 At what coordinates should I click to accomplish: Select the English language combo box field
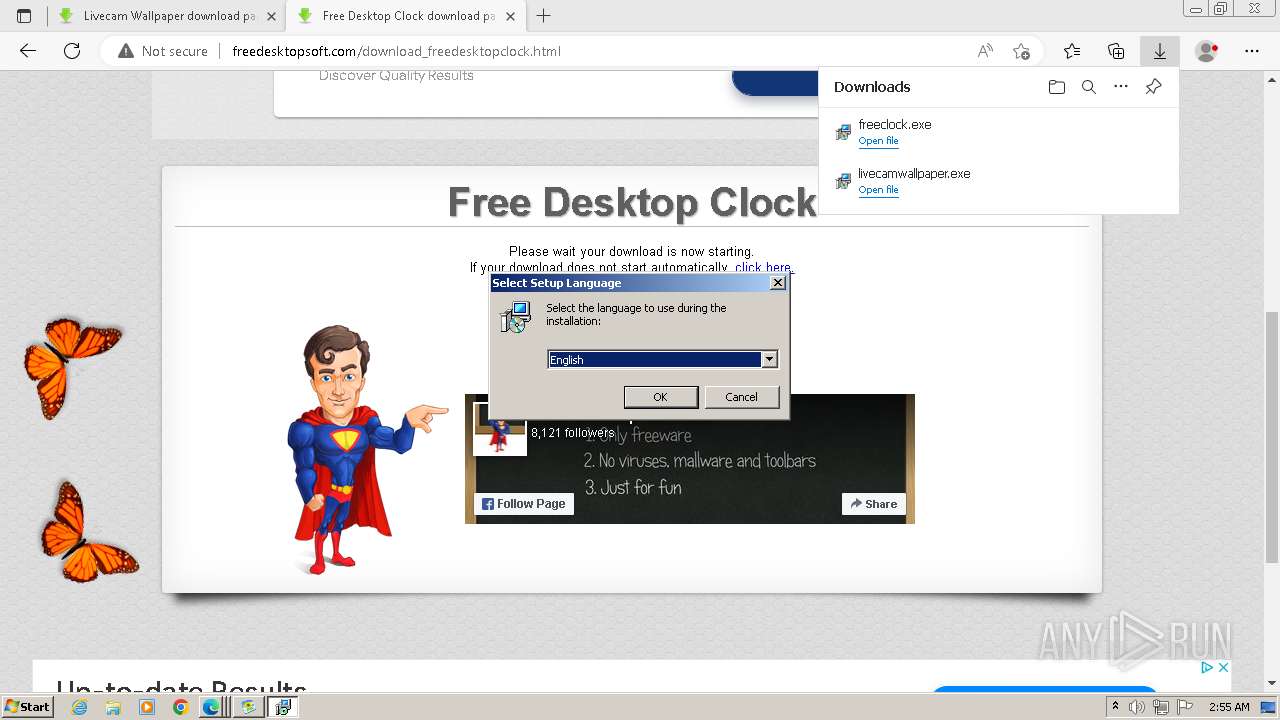click(x=663, y=359)
